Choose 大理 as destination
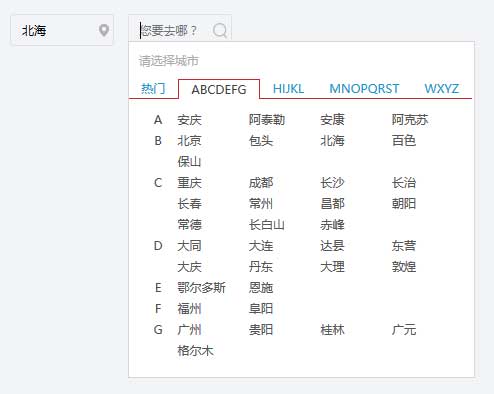This screenshot has width=494, height=394. (x=332, y=267)
